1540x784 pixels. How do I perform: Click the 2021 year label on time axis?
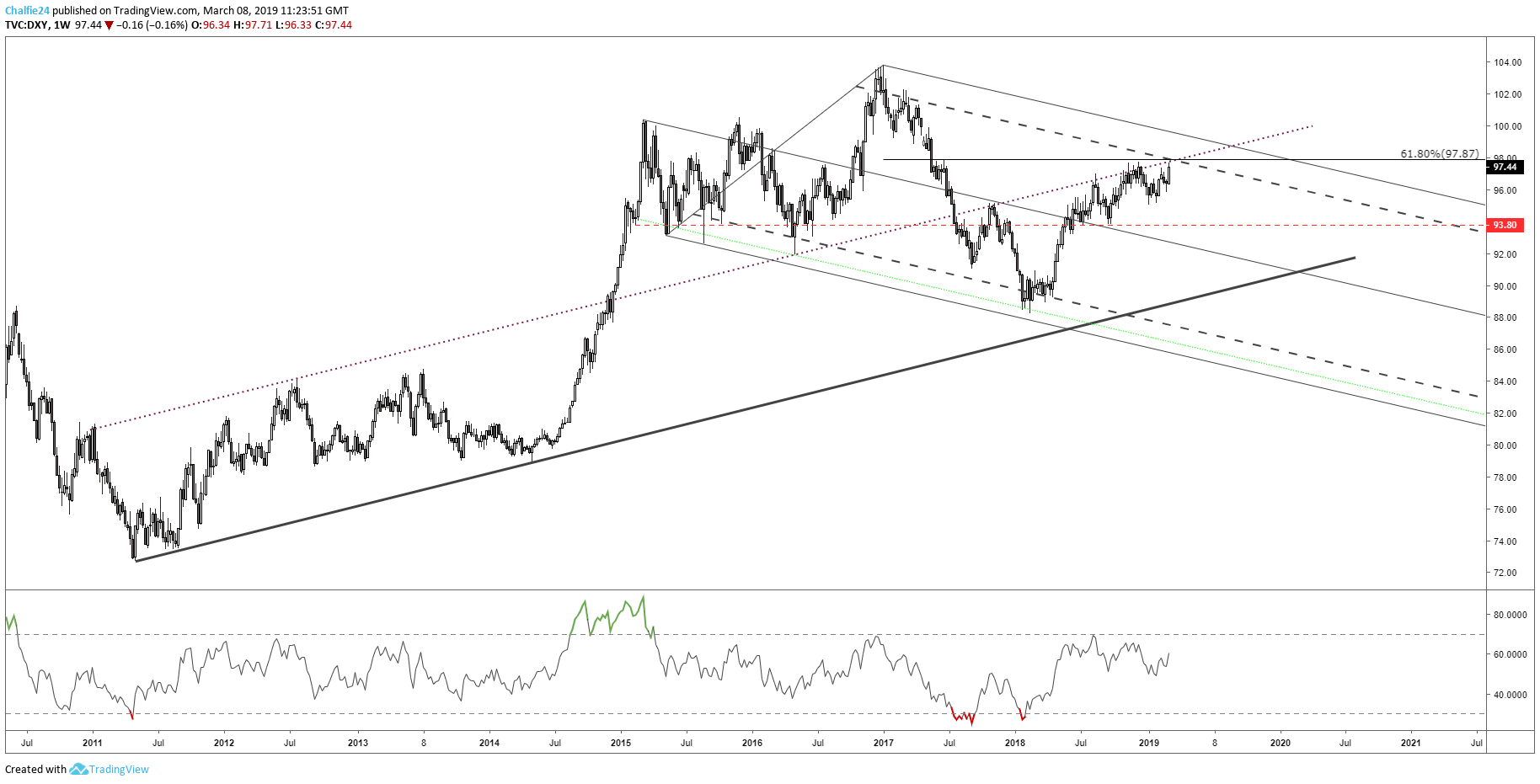[1411, 743]
